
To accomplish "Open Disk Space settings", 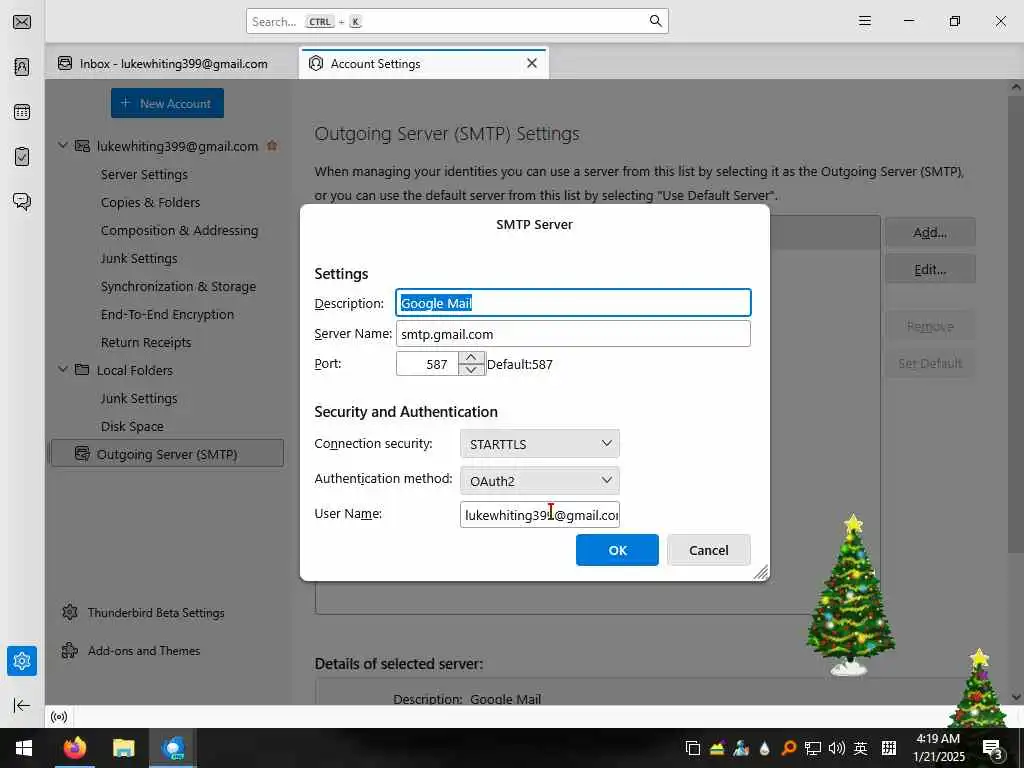I will click(x=132, y=426).
